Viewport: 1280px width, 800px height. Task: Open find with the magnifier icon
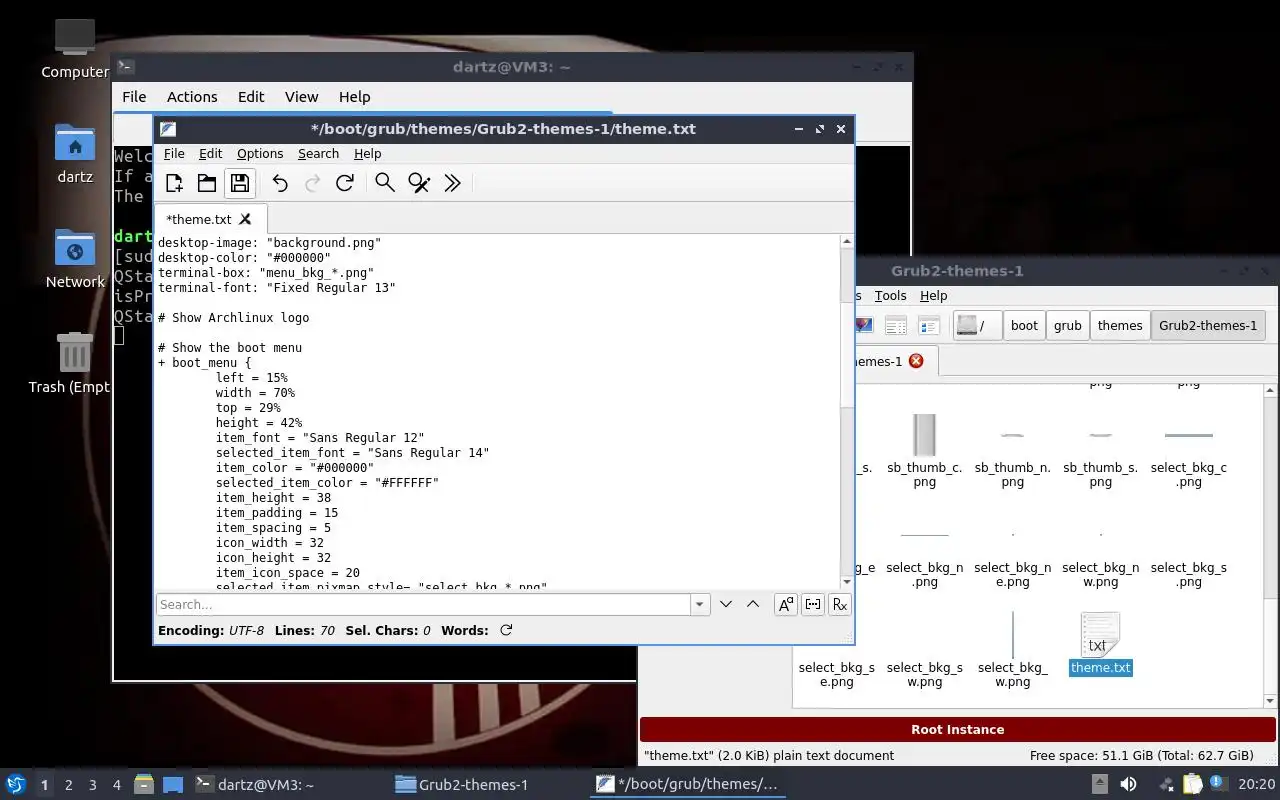pyautogui.click(x=385, y=183)
